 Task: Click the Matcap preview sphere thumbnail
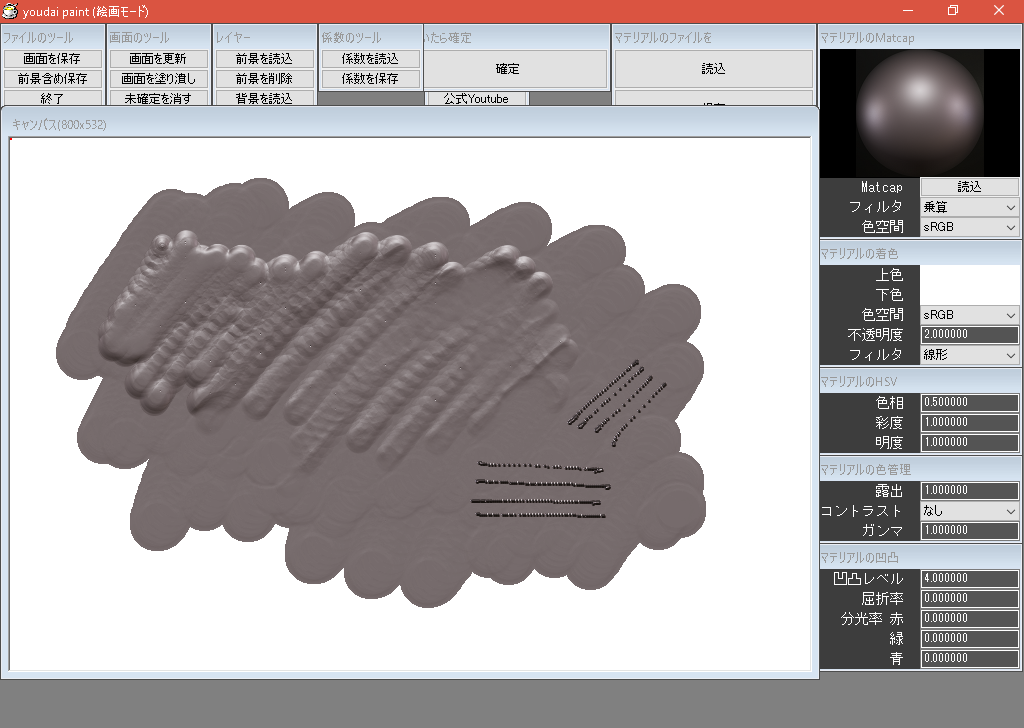pyautogui.click(x=918, y=112)
